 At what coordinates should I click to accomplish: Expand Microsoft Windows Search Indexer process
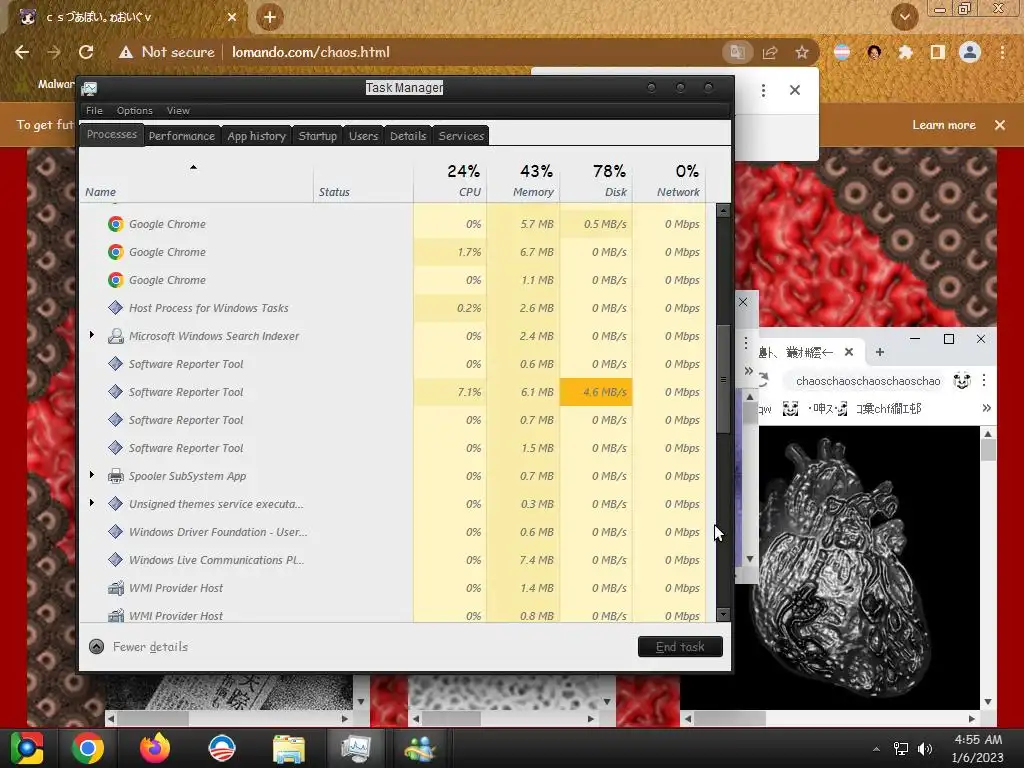click(x=91, y=335)
